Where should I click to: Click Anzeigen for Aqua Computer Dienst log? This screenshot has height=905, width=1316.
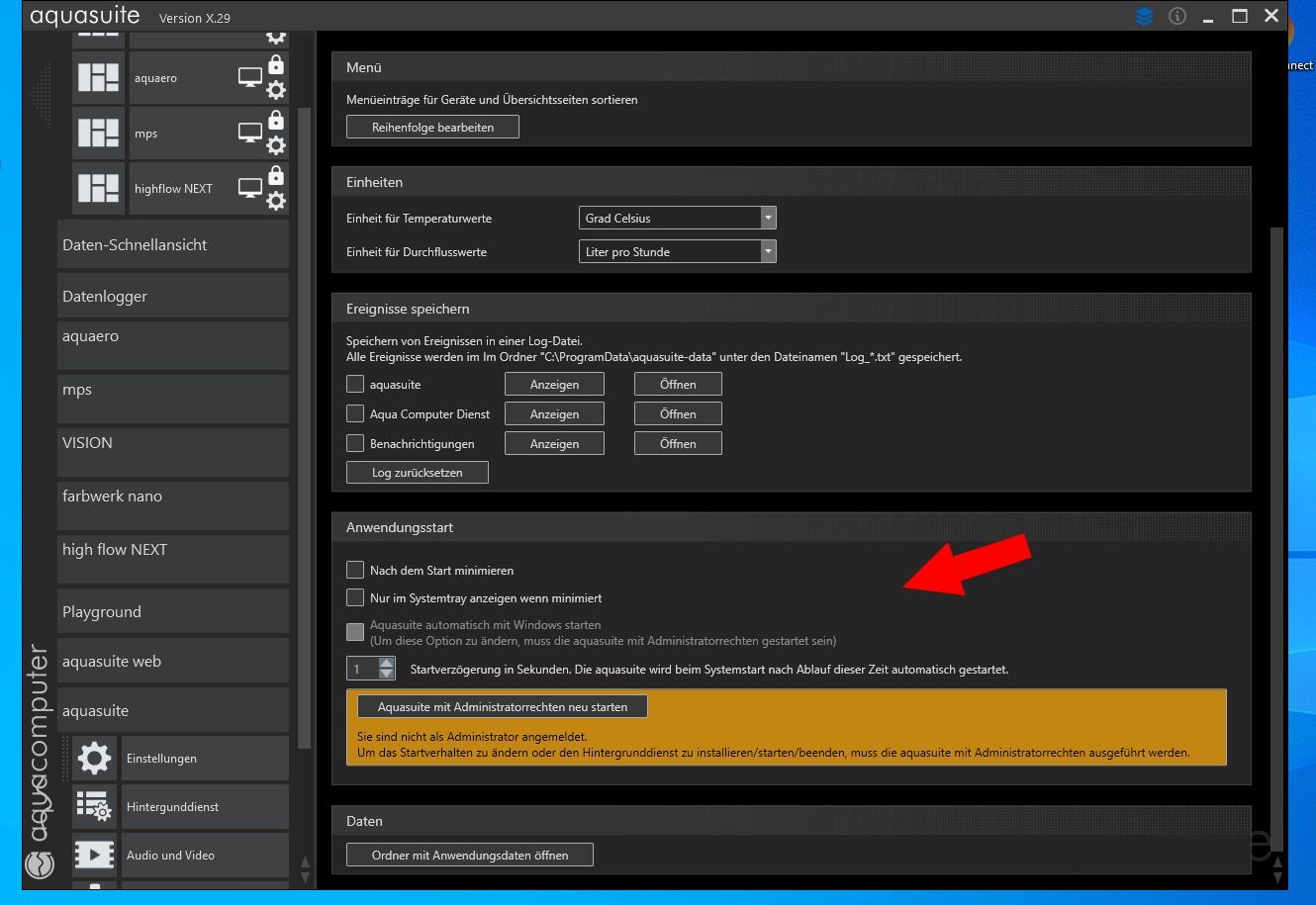[x=554, y=413]
